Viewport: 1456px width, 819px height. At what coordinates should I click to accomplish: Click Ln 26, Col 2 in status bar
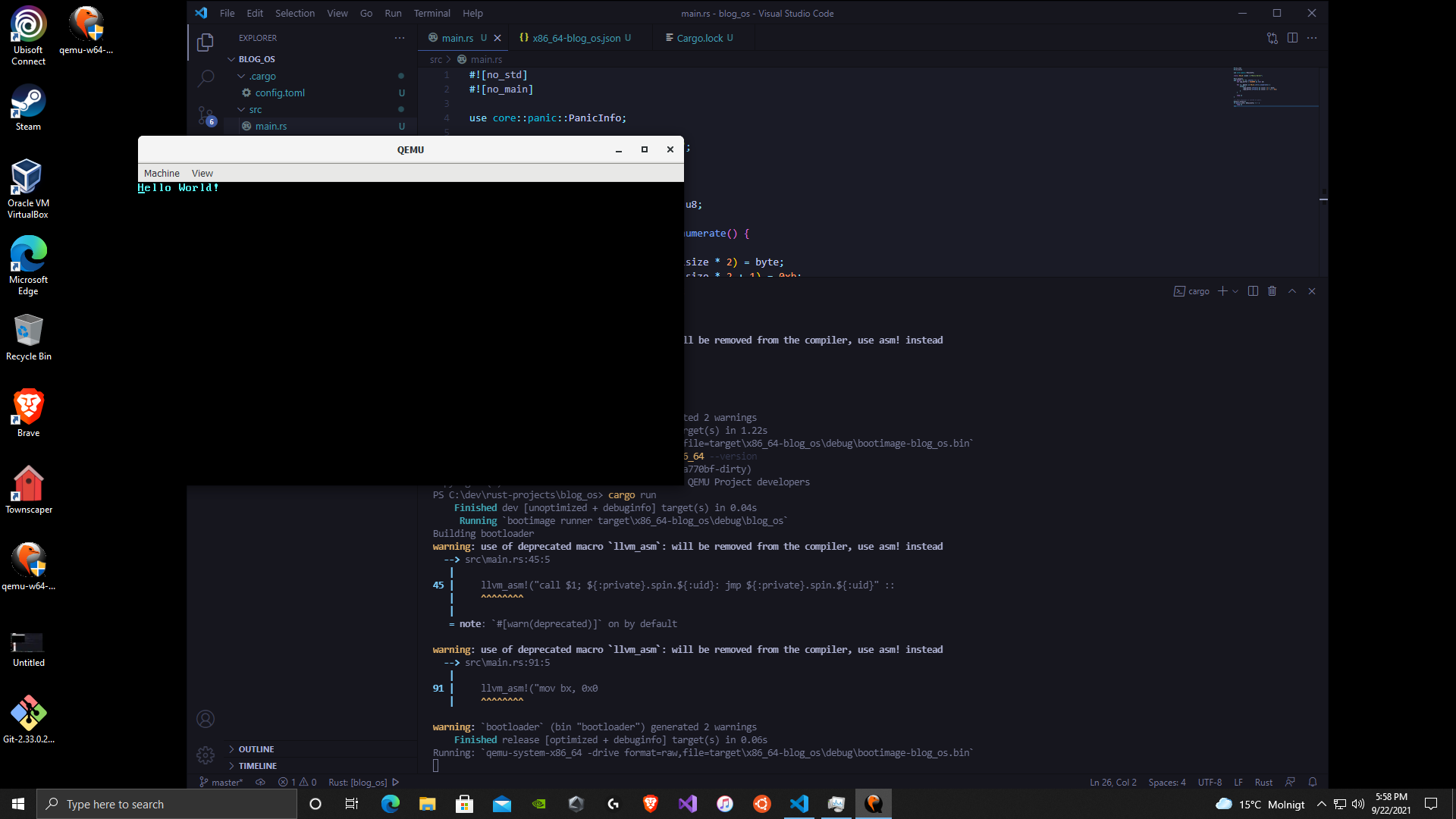pyautogui.click(x=1112, y=782)
